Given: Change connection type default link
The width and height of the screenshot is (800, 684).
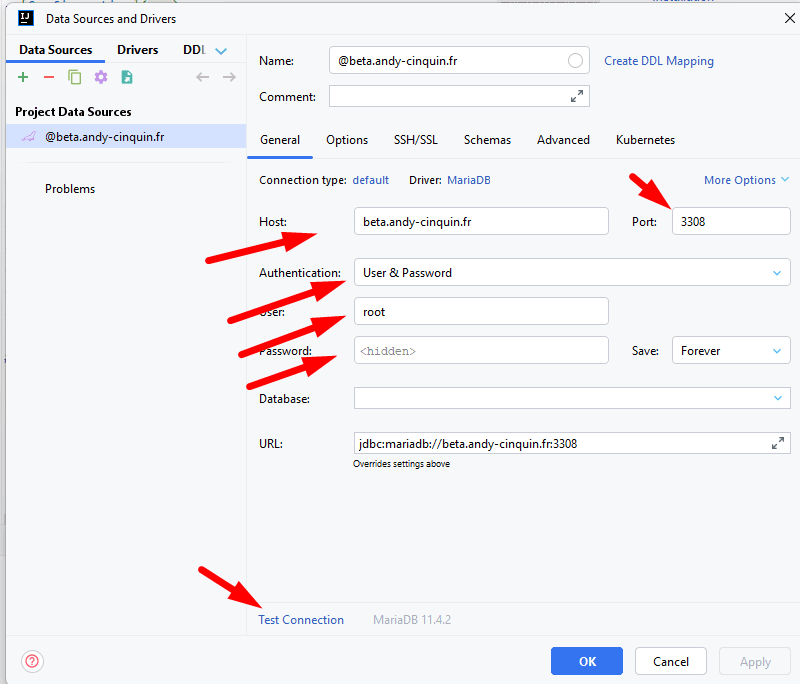Looking at the screenshot, I should point(370,180).
